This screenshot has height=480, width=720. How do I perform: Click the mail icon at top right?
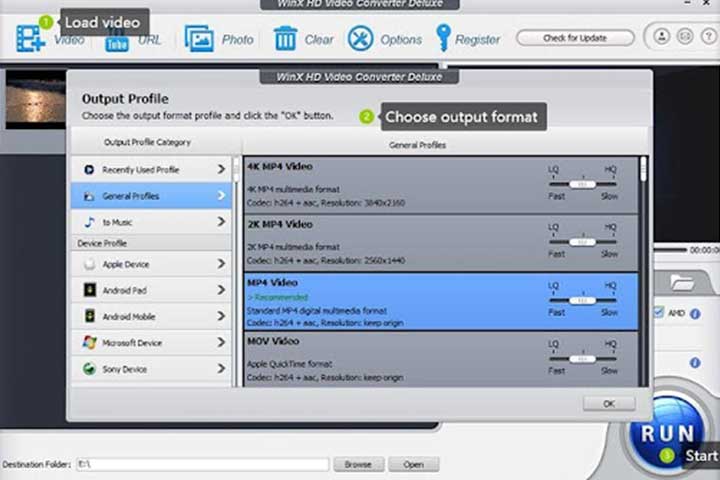point(685,36)
